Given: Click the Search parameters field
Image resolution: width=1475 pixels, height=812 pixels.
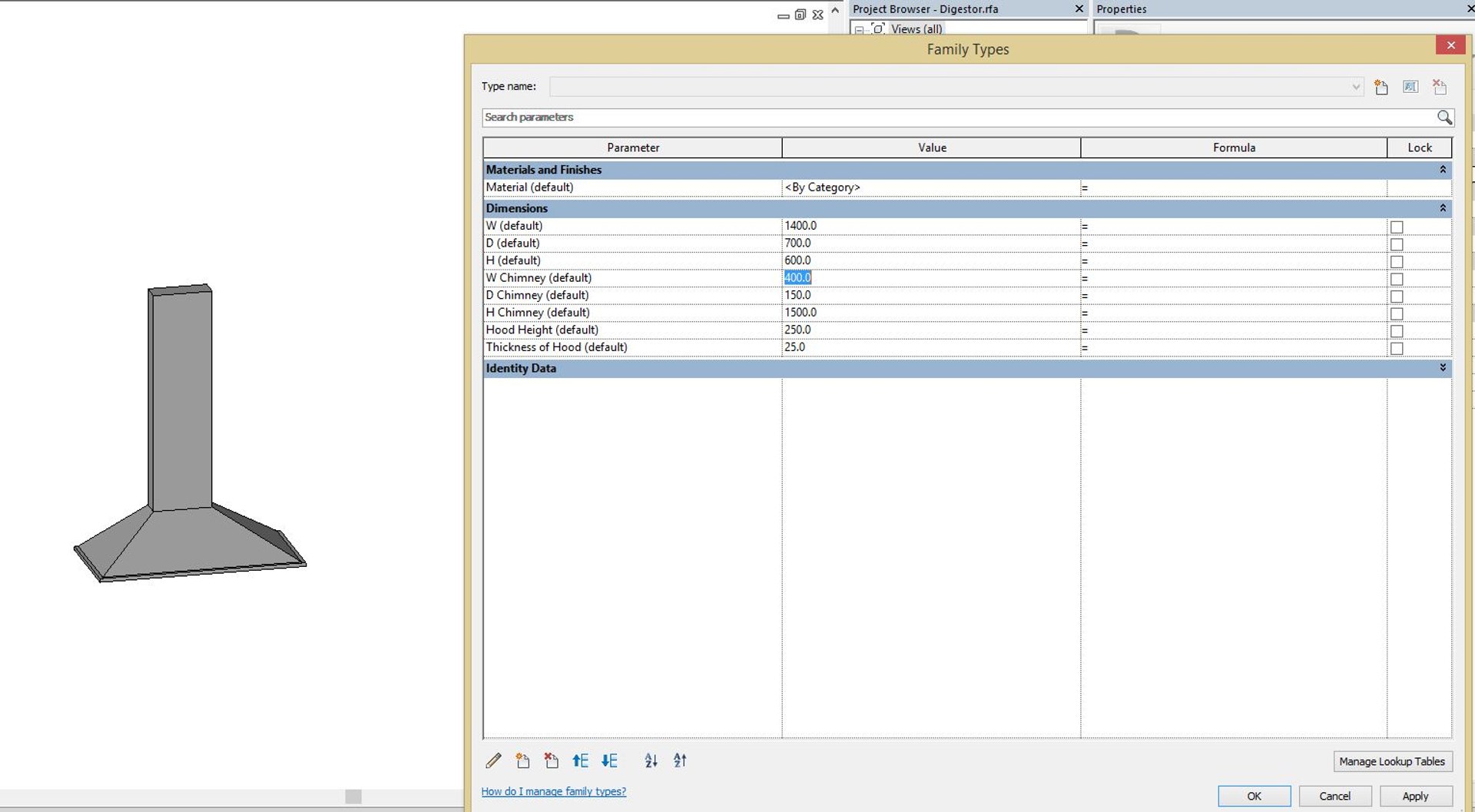Looking at the screenshot, I should (x=959, y=118).
